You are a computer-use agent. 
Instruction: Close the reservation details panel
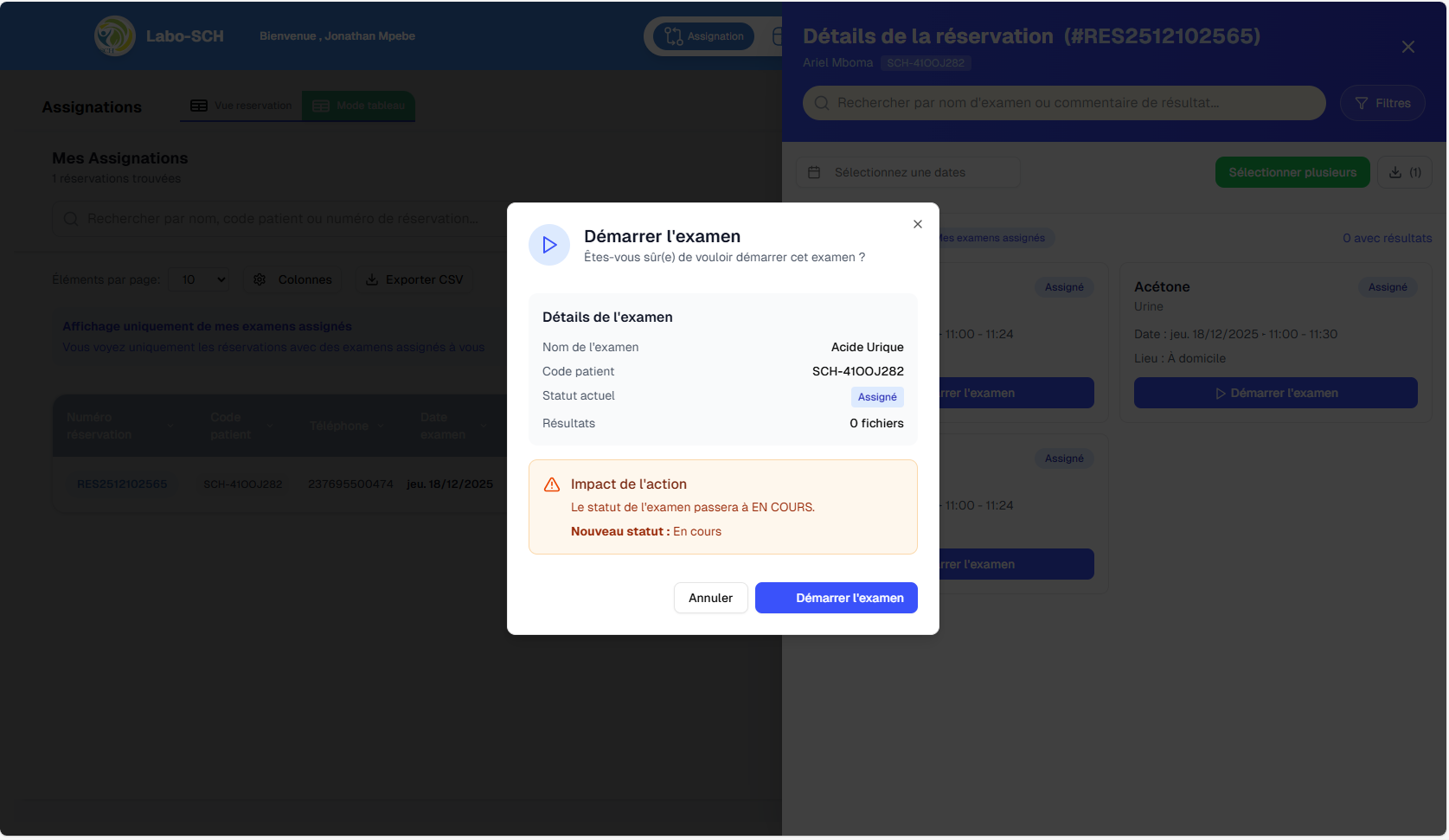tap(1407, 47)
